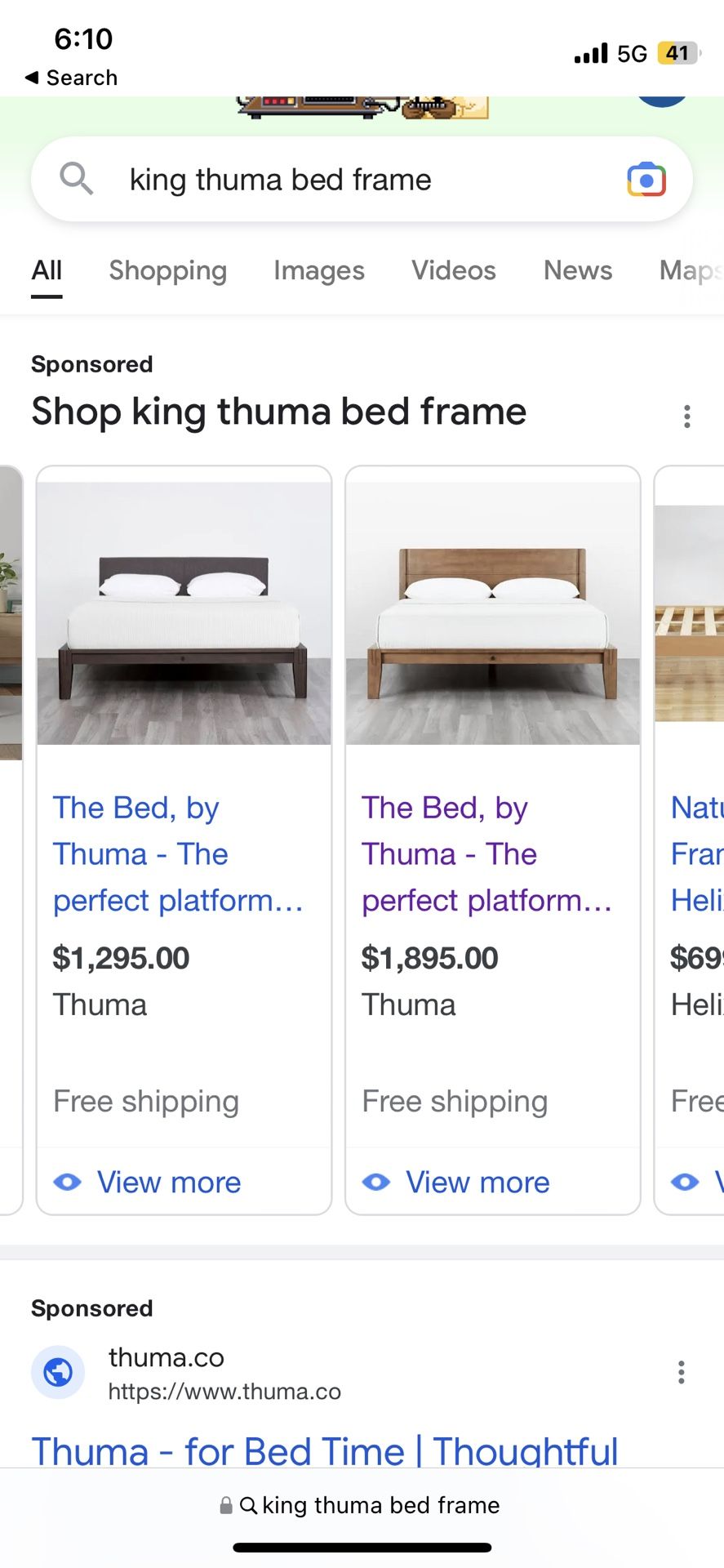Tap View more under $1,895.00 bed
724x1568 pixels.
477,1182
